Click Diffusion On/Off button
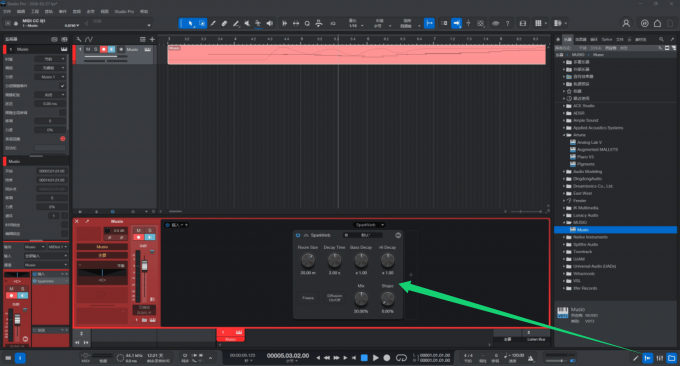The height and width of the screenshot is (366, 680). pos(334,298)
